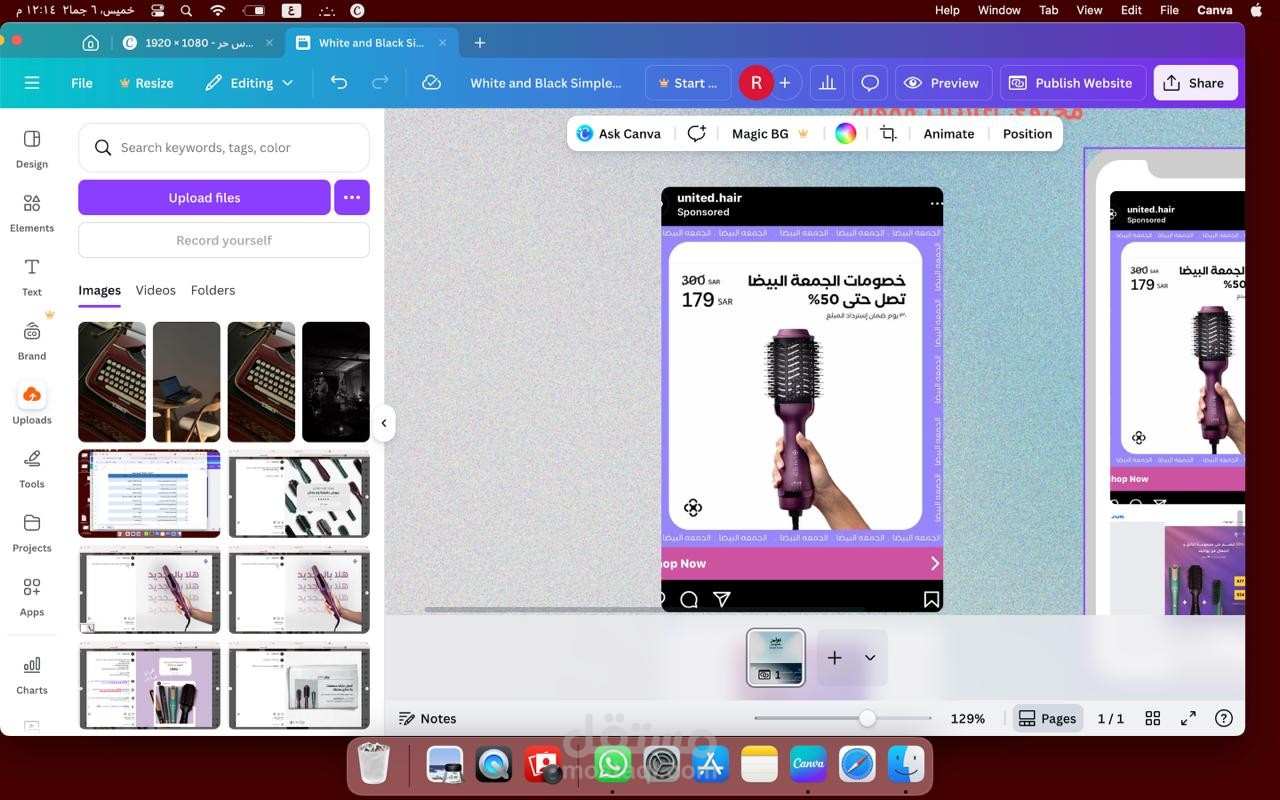Open File menu in Canva toolbar
The image size is (1280, 800).
(x=82, y=83)
